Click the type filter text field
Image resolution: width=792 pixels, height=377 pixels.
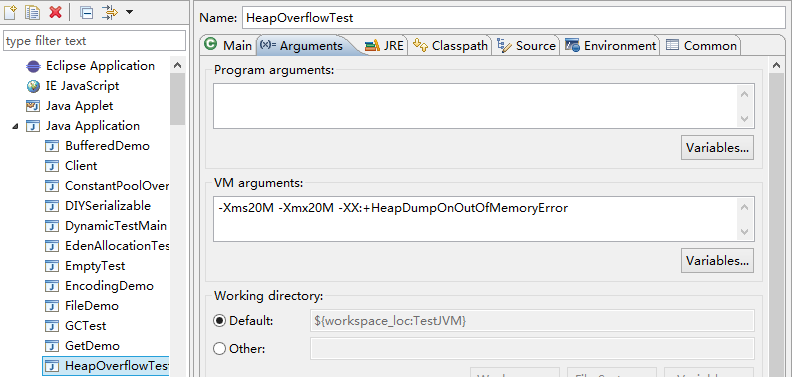click(94, 41)
